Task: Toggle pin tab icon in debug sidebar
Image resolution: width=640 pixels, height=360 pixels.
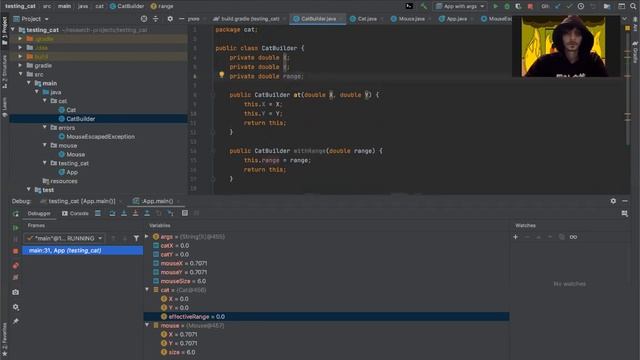Action: (16, 322)
